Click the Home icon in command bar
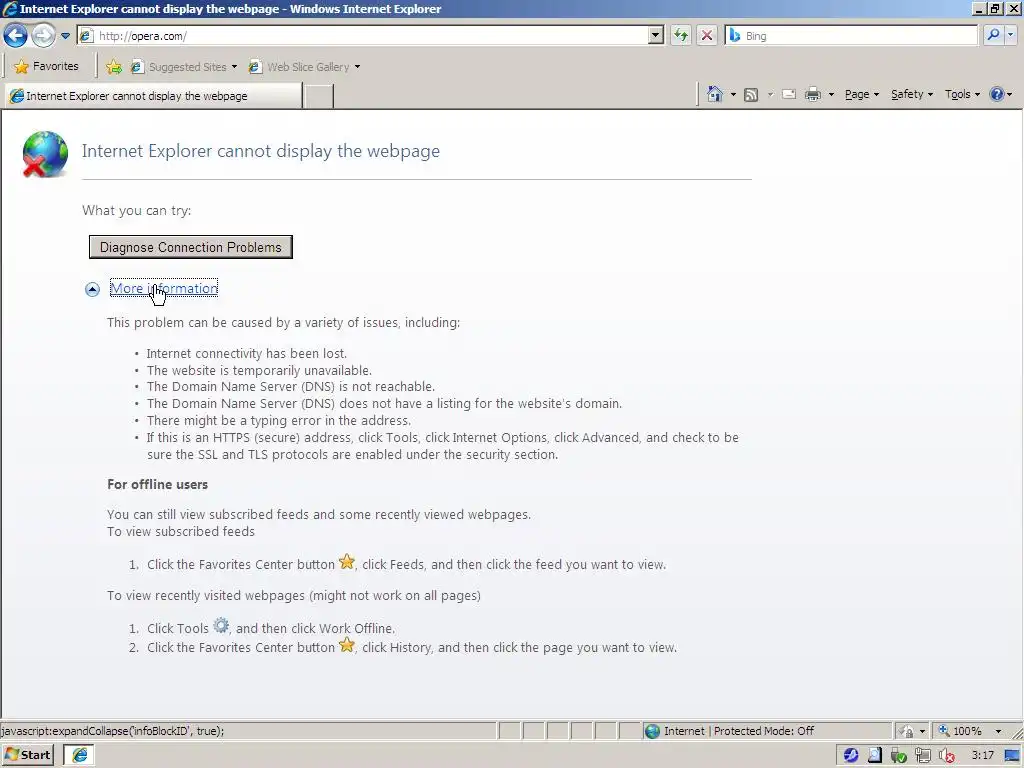Viewport: 1024px width, 768px height. [714, 94]
